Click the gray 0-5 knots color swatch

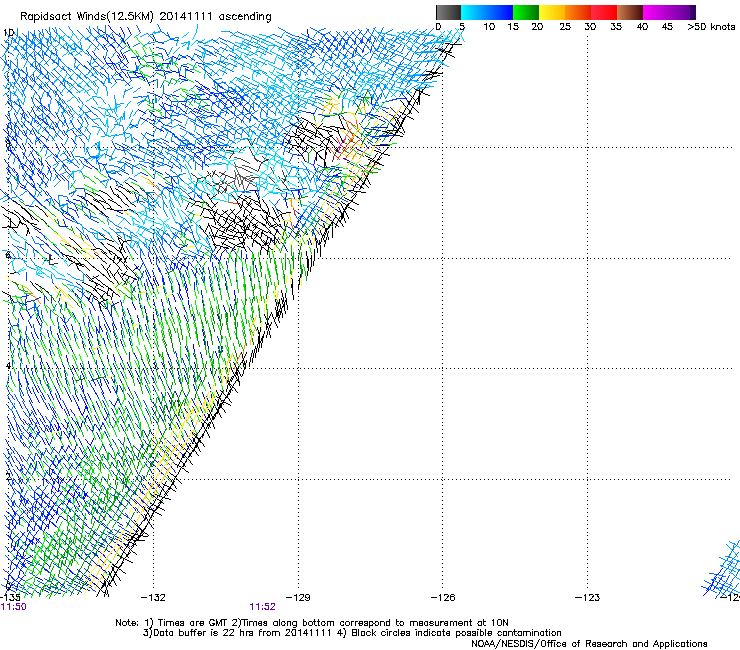tap(448, 12)
